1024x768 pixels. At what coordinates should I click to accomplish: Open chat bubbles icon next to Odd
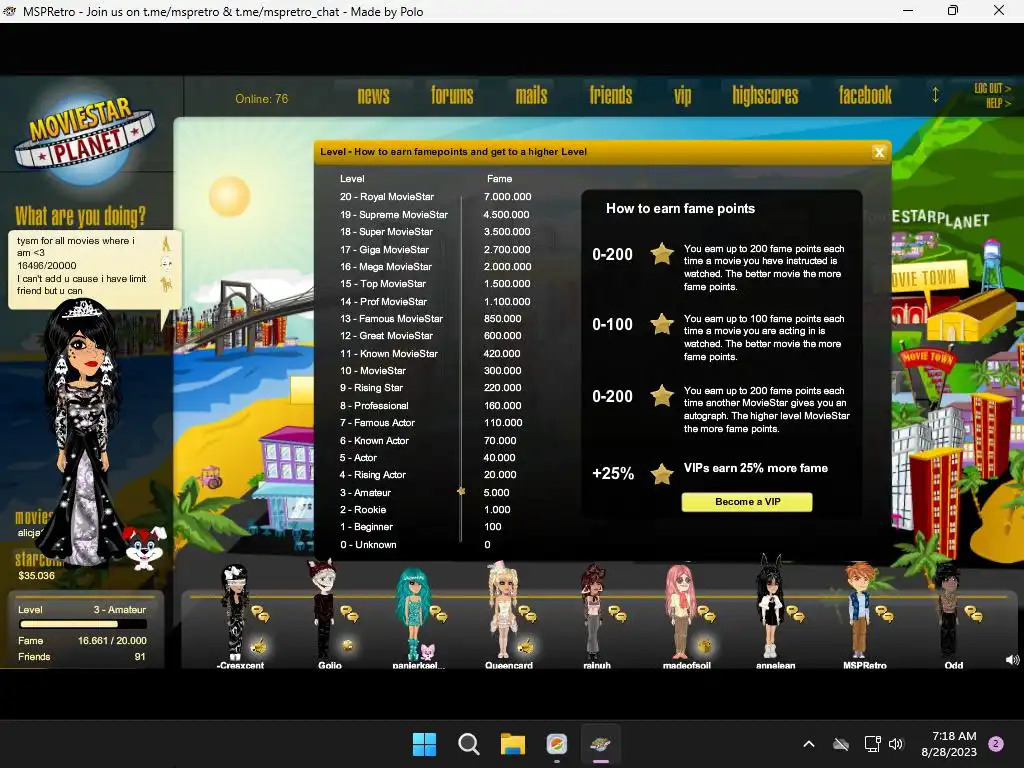click(x=973, y=613)
